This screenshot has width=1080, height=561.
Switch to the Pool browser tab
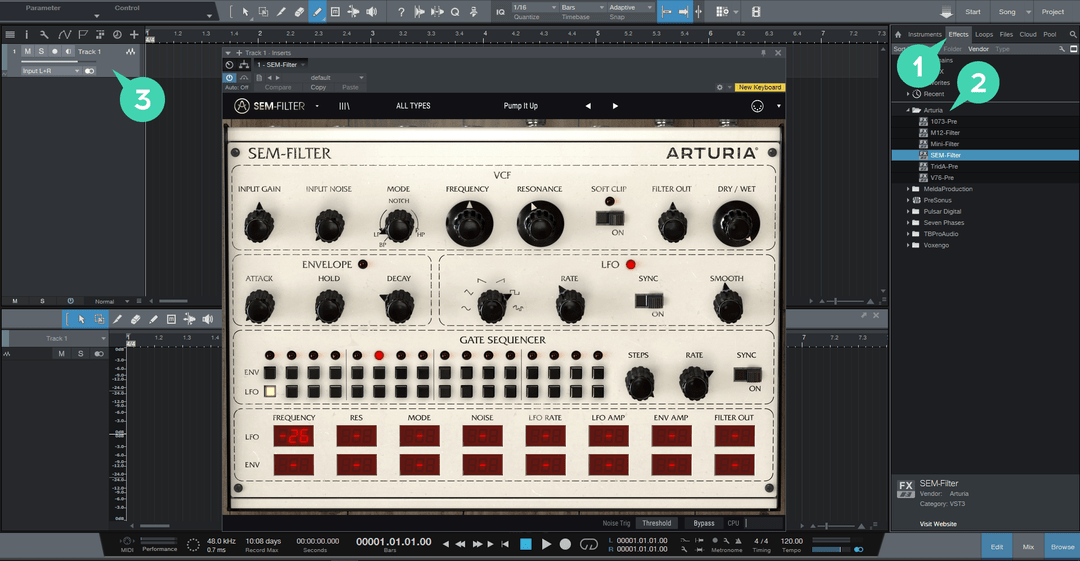pyautogui.click(x=1050, y=34)
